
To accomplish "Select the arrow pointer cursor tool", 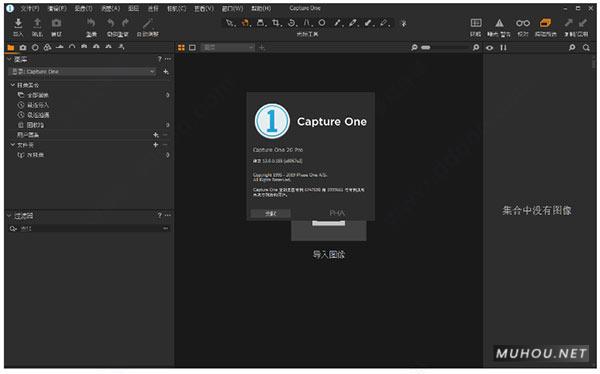I will pyautogui.click(x=230, y=23).
